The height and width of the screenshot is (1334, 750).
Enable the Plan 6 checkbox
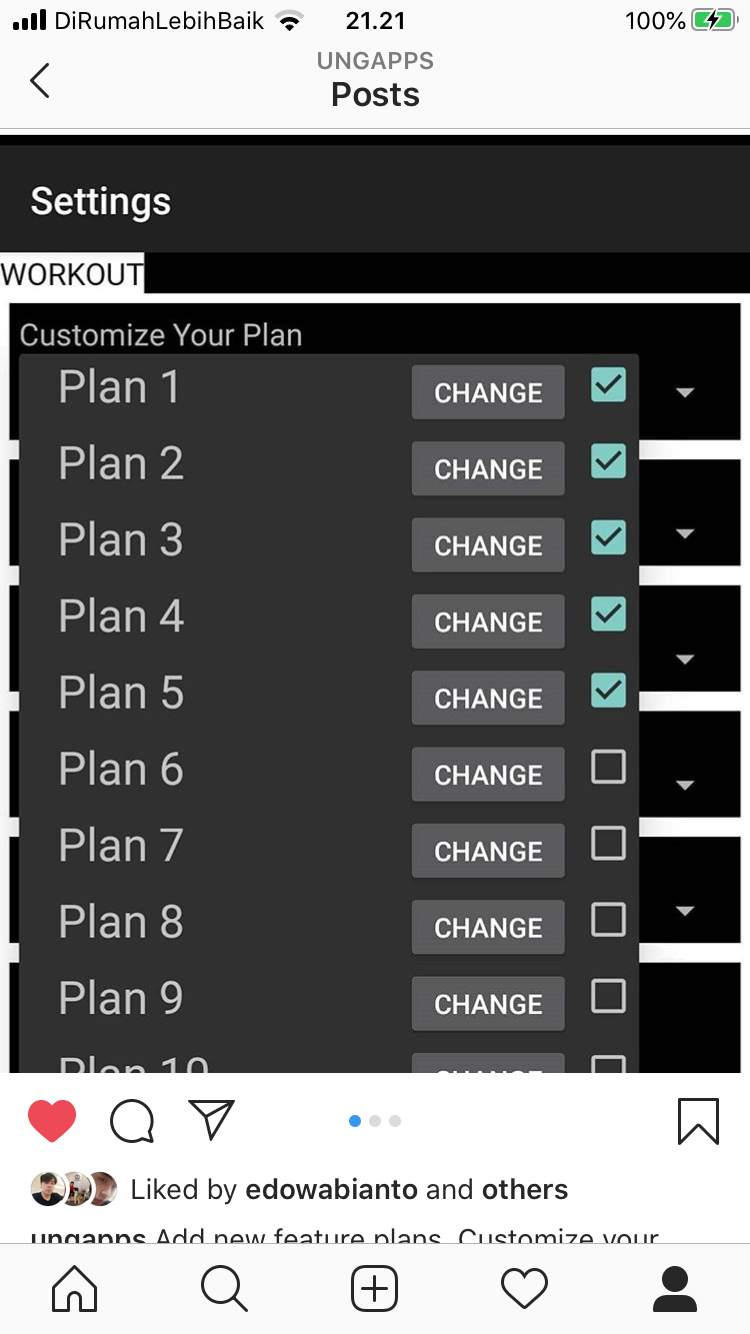[x=607, y=766]
